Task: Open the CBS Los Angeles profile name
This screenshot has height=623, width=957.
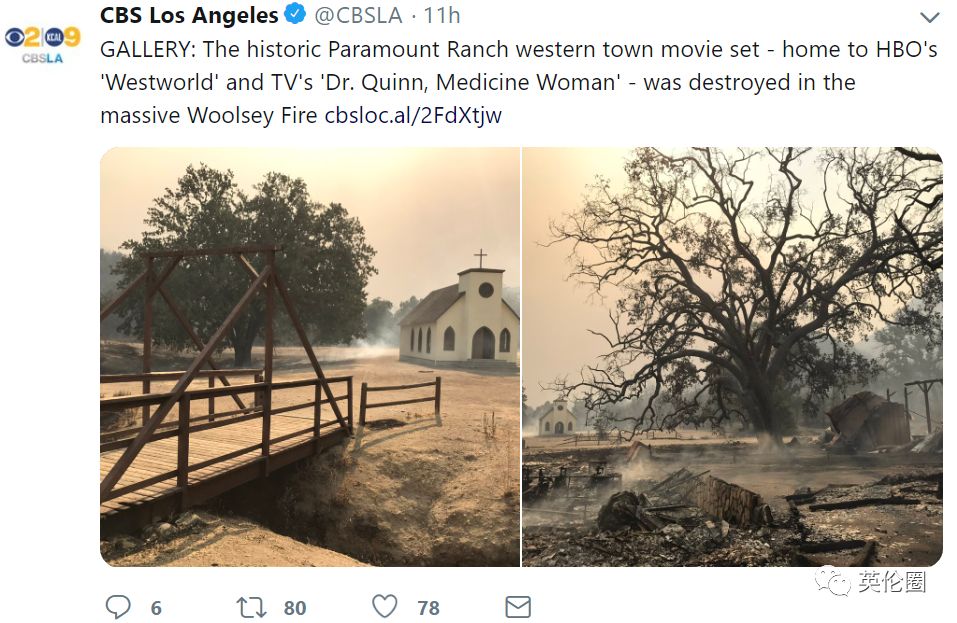Action: (189, 15)
